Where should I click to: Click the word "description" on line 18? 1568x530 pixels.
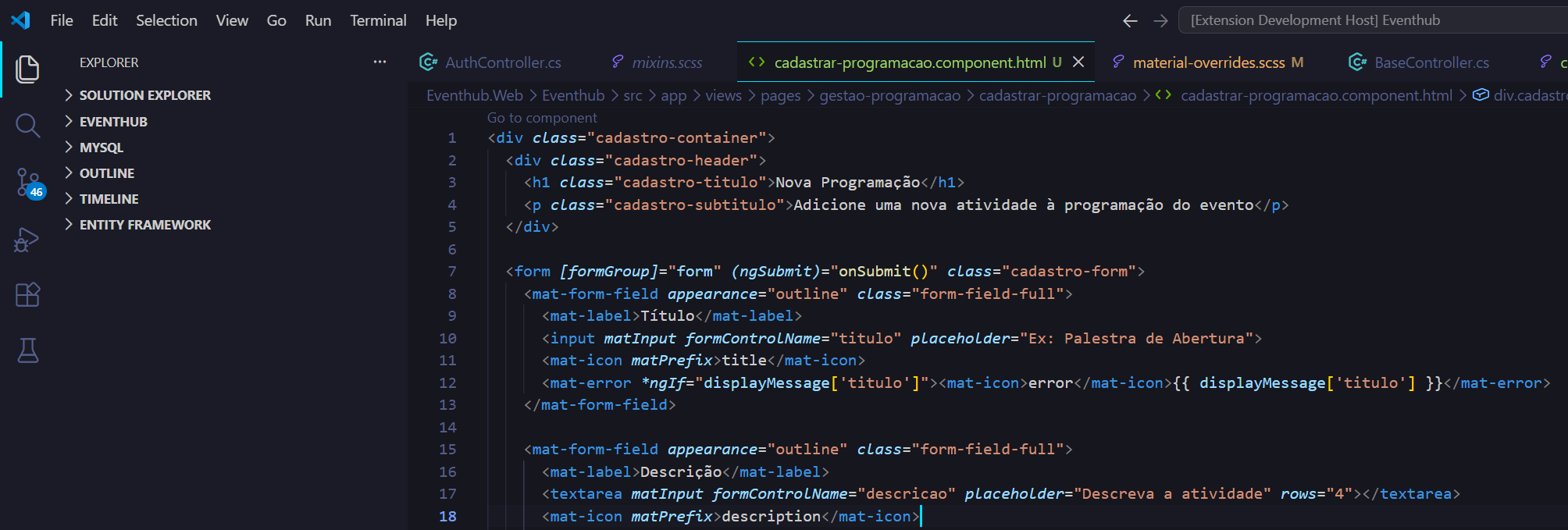click(x=772, y=517)
